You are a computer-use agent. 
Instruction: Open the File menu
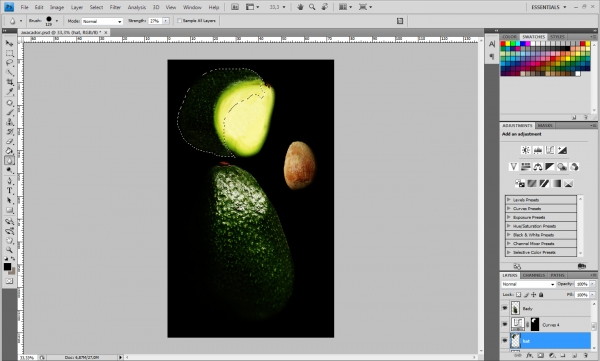tap(24, 7)
